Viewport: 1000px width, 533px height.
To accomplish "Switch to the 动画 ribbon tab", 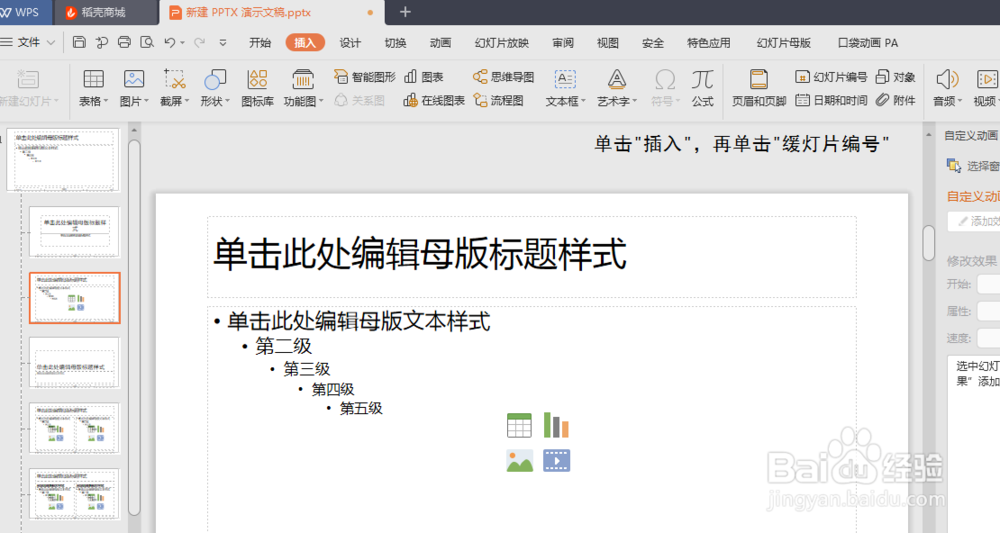I will [x=441, y=43].
